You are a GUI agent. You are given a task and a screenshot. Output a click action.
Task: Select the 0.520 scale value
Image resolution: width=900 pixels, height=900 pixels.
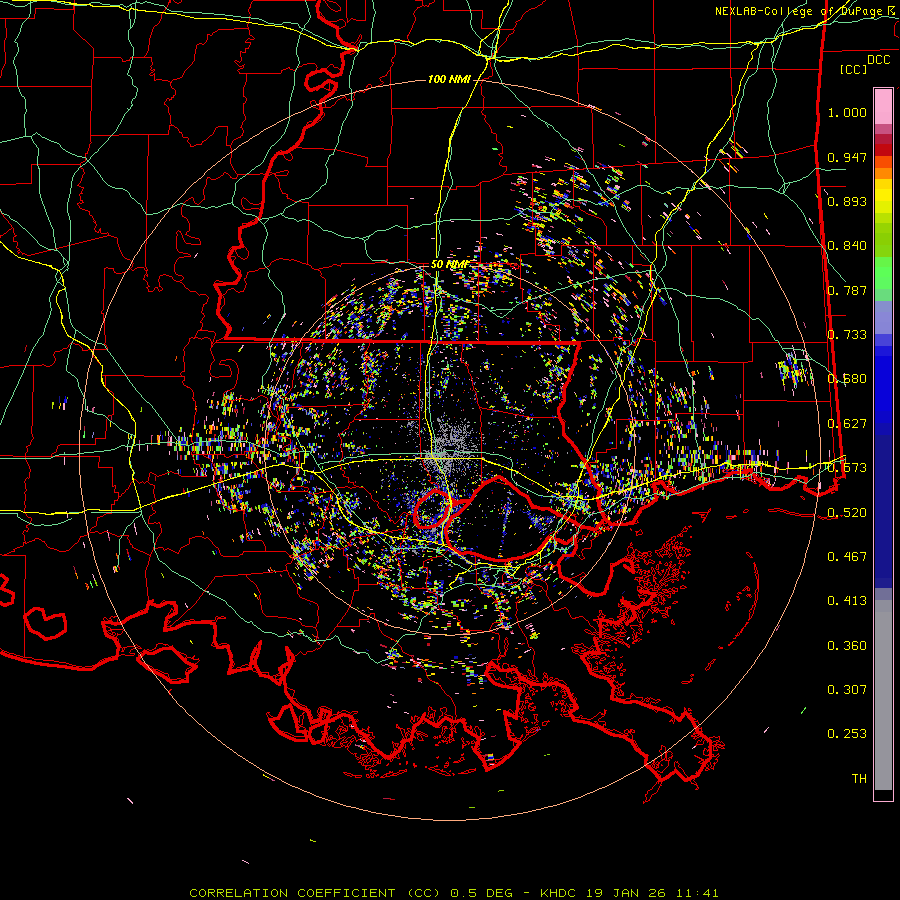(x=847, y=513)
